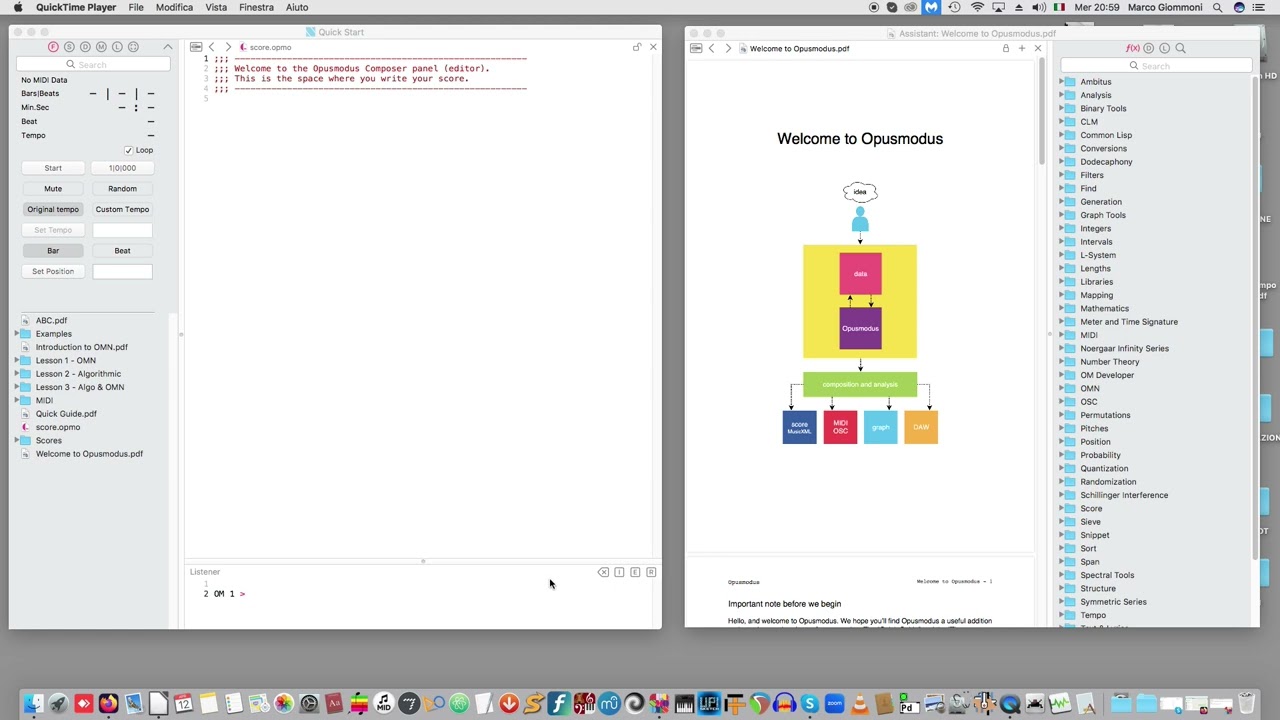Click the Mute button
The image size is (1280, 720).
(53, 189)
